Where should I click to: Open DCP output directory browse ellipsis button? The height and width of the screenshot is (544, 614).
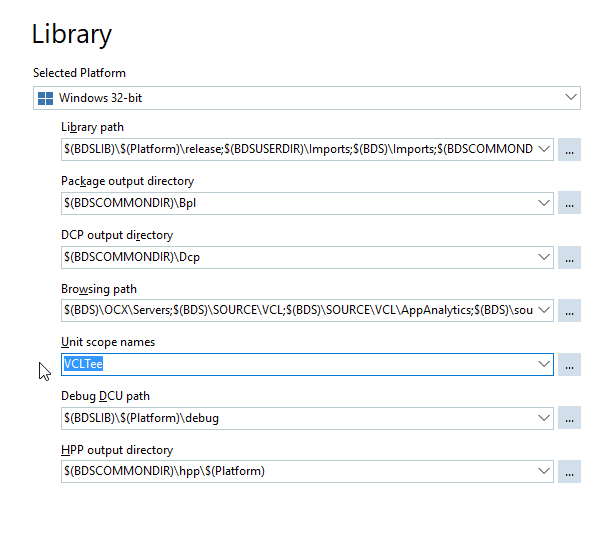(x=569, y=257)
